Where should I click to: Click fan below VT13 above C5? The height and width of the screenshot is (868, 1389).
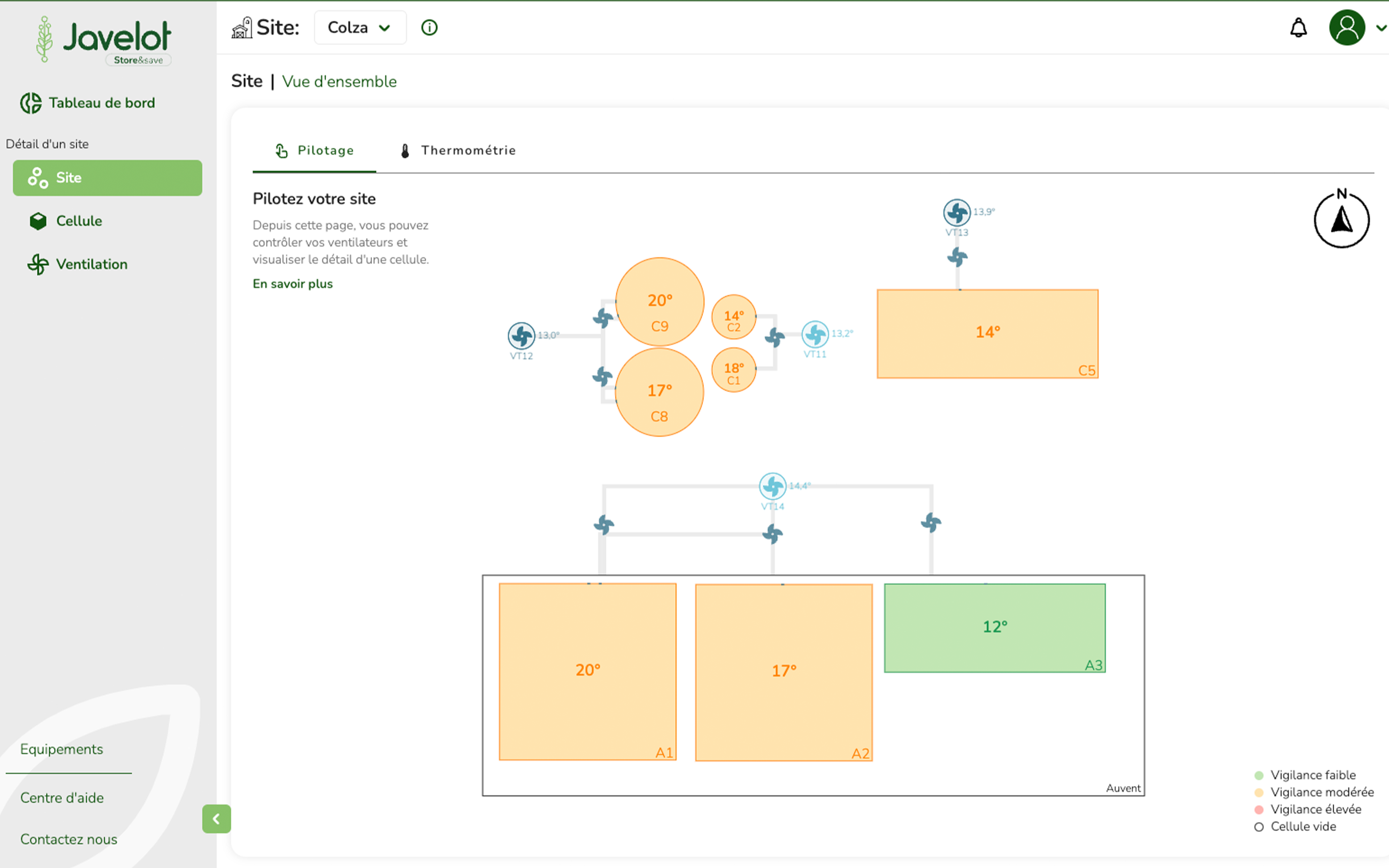[x=957, y=257]
